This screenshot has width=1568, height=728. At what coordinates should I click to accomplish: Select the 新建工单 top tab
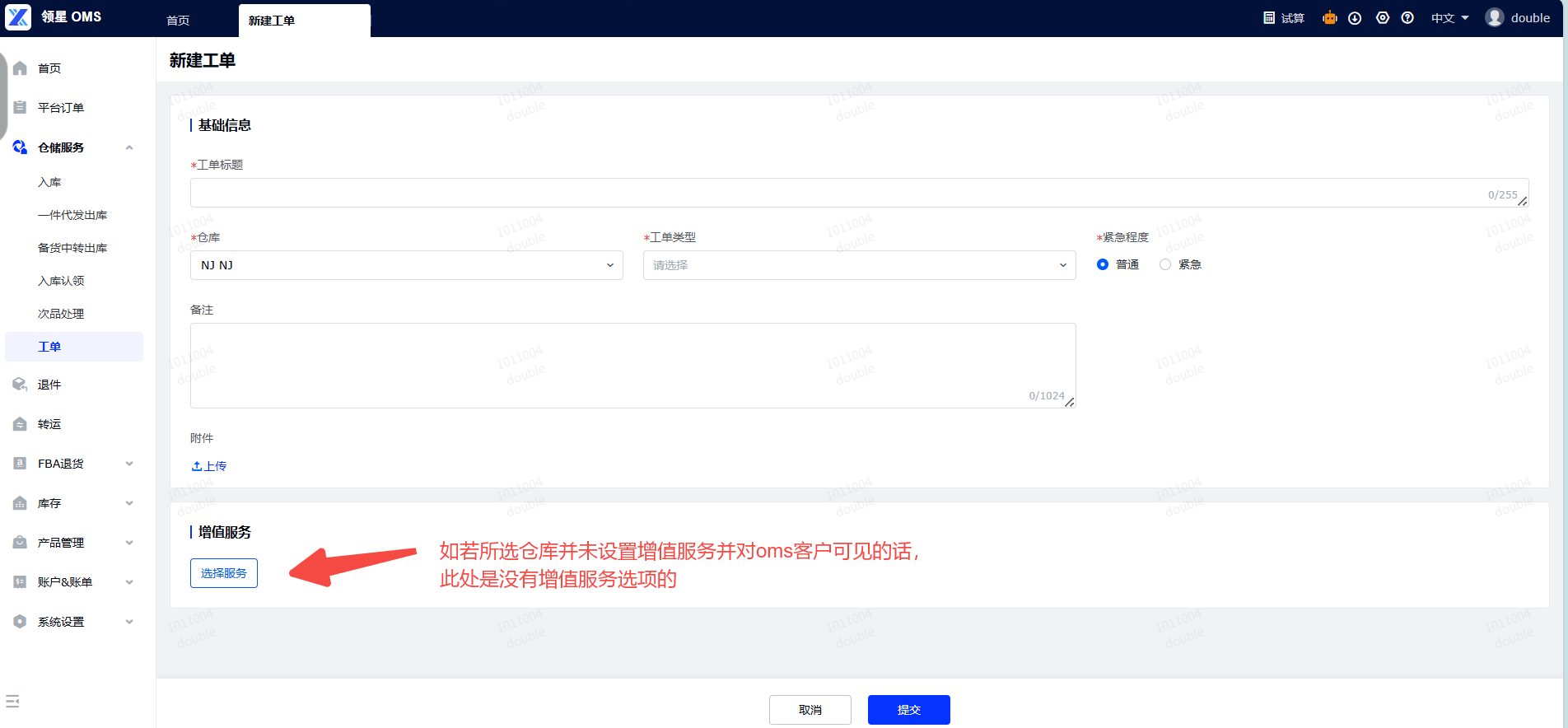pos(305,21)
